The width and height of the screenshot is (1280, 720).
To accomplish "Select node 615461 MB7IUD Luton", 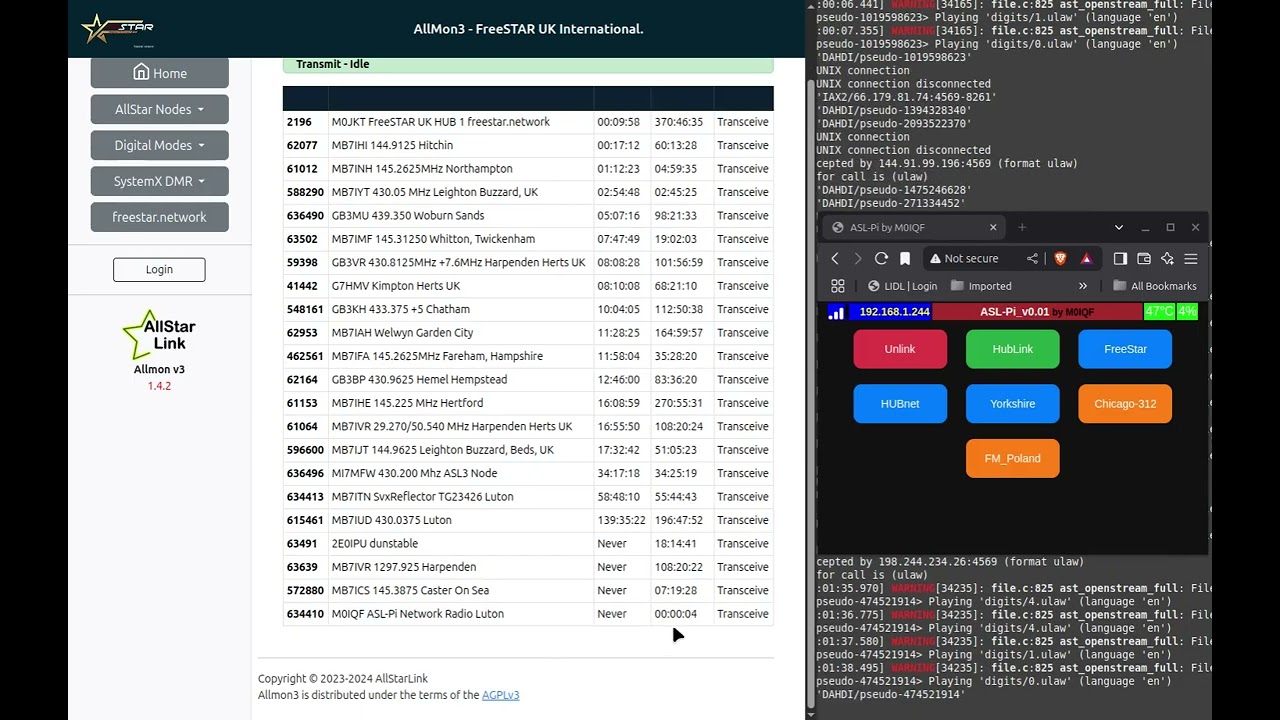I will point(528,520).
